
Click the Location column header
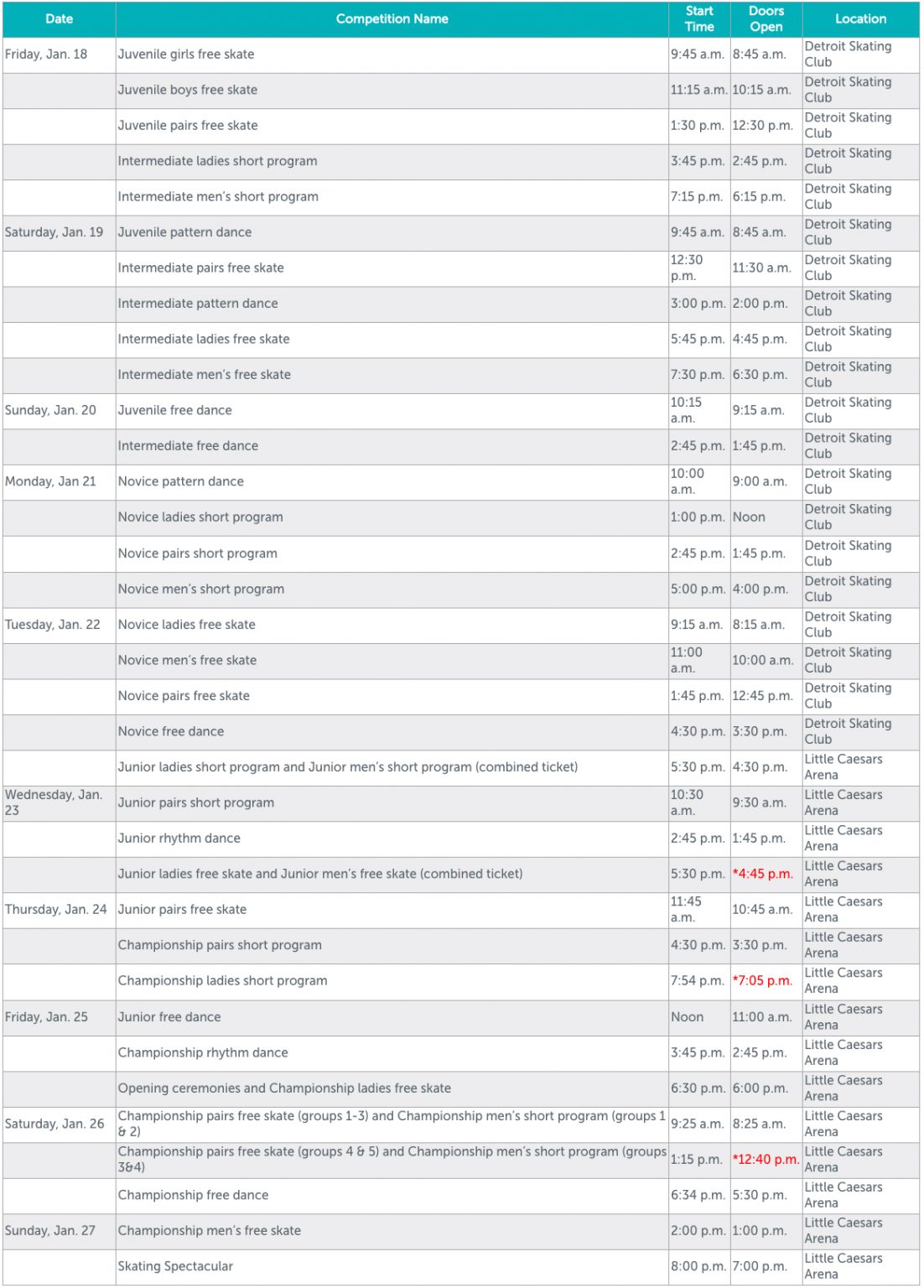click(x=860, y=18)
